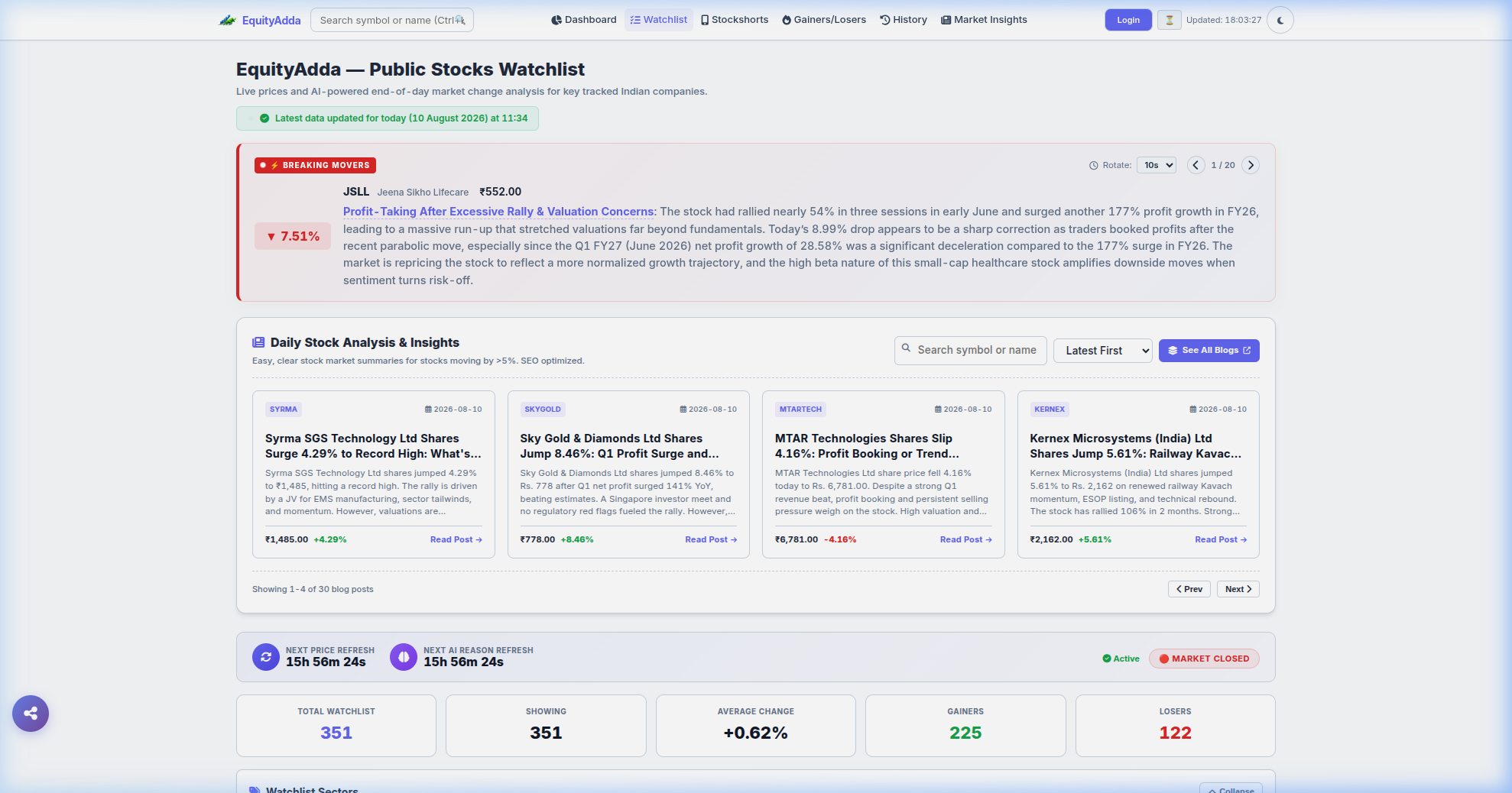Click the EquityAdda logo icon
The height and width of the screenshot is (793, 1512).
pyautogui.click(x=227, y=20)
